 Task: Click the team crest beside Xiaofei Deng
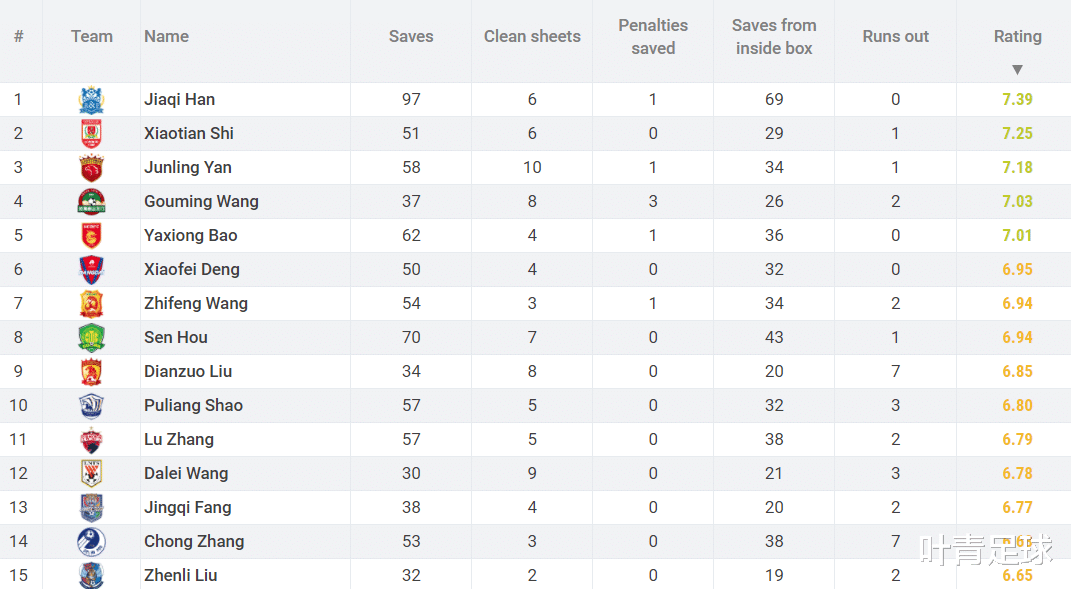point(92,270)
